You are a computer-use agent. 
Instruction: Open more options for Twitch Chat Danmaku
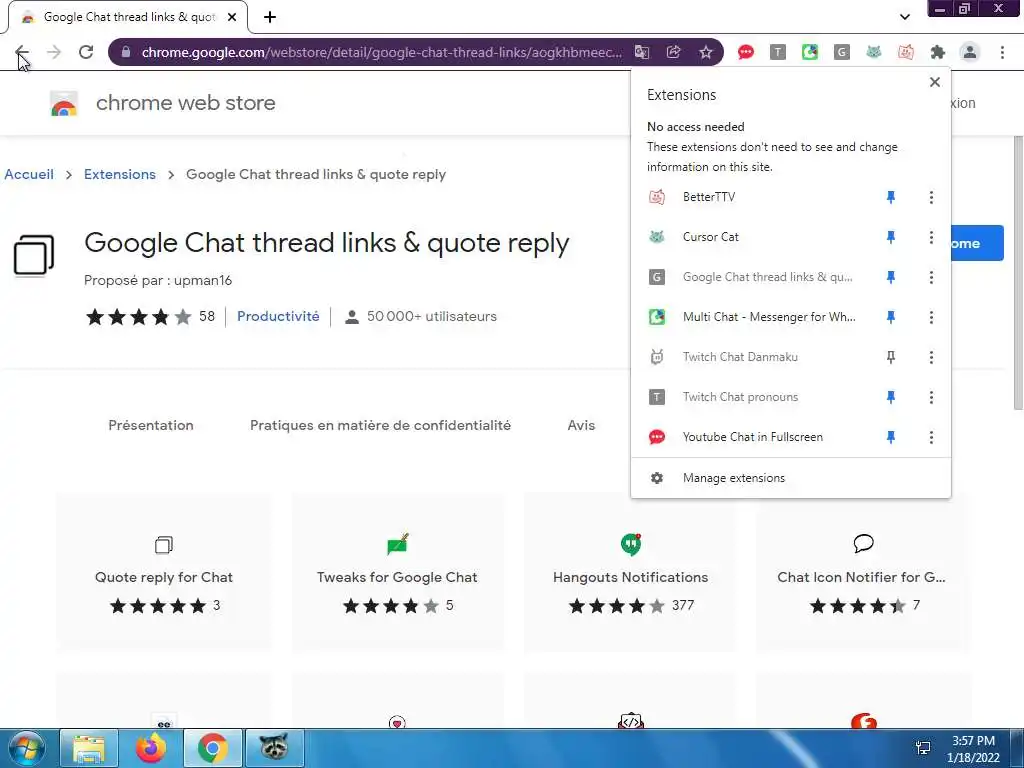pos(931,357)
